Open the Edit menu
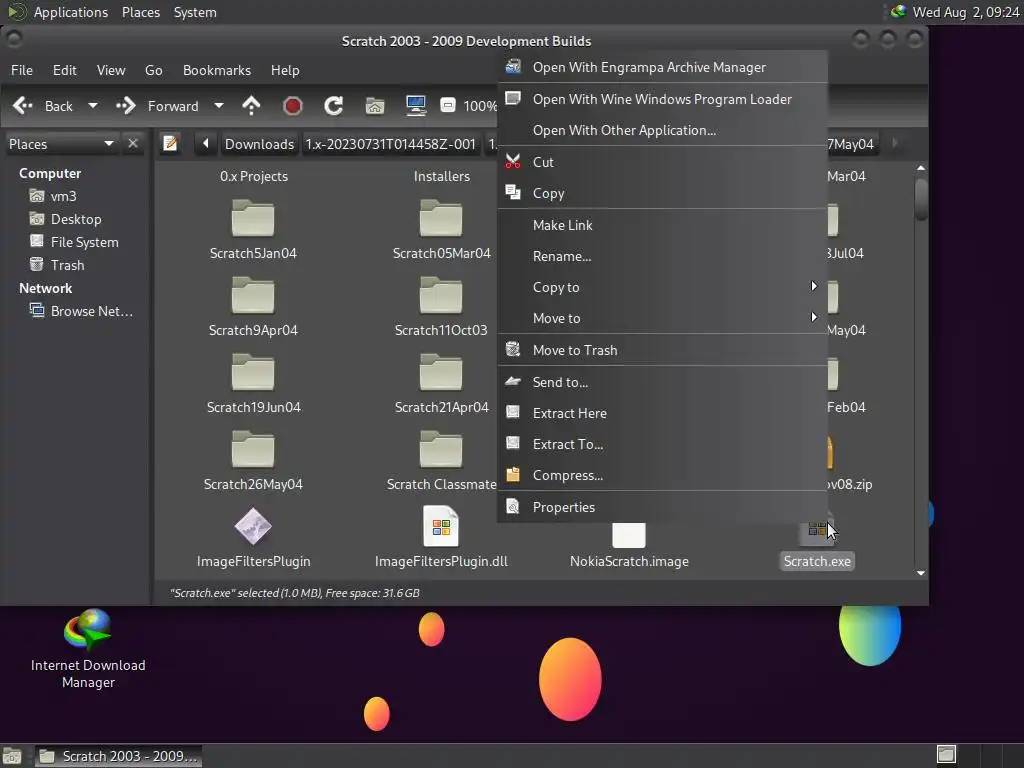 (65, 70)
